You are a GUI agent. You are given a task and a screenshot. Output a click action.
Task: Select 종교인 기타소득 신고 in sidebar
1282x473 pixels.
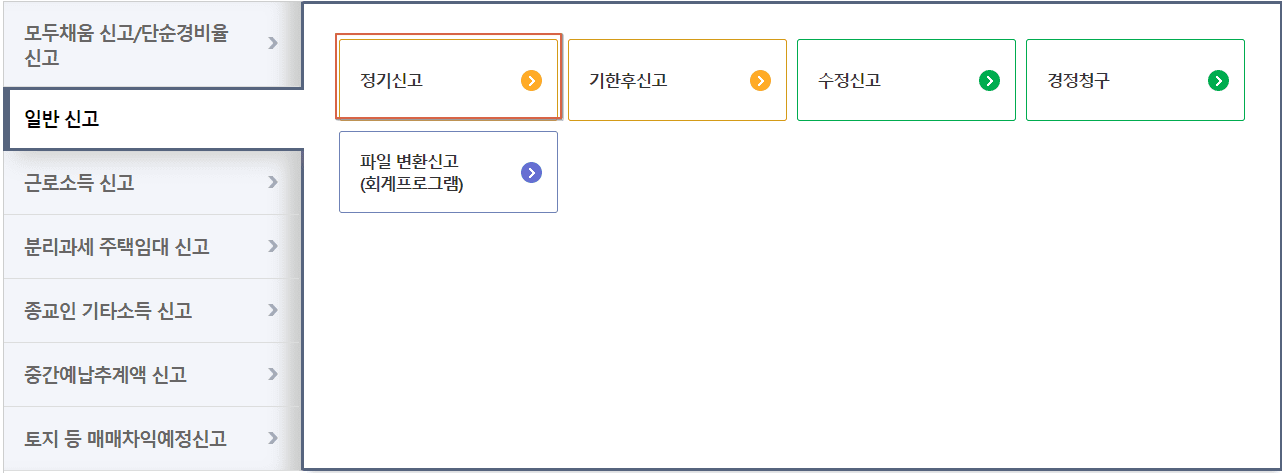click(x=108, y=311)
